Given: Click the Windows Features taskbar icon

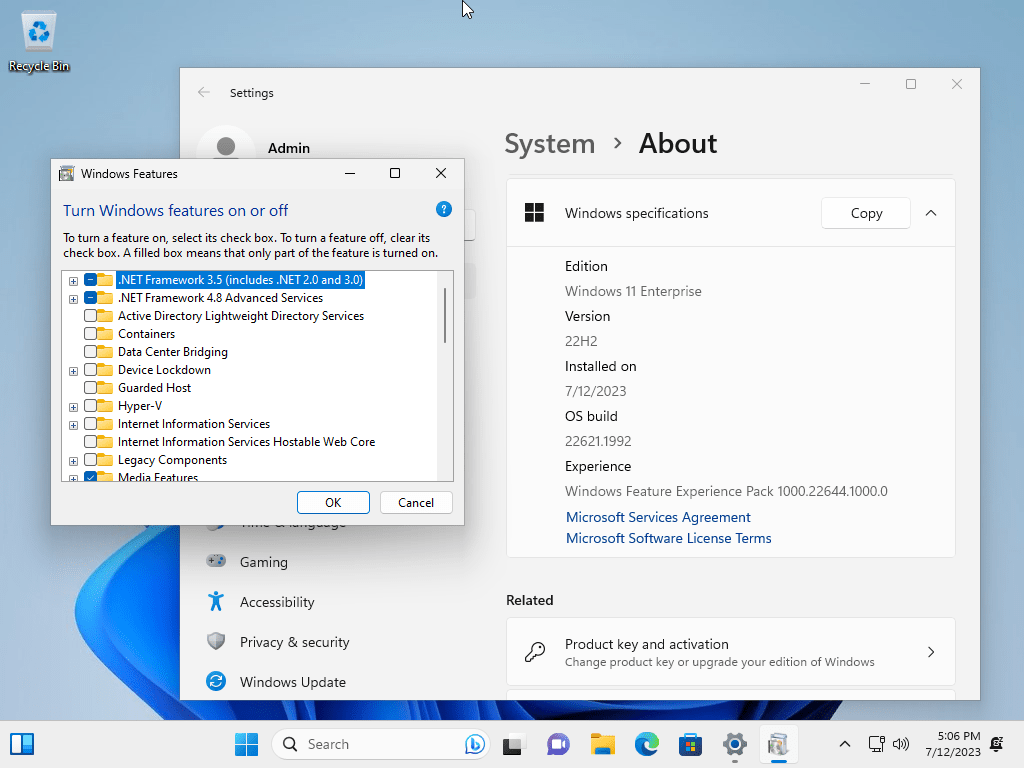Looking at the screenshot, I should [x=778, y=744].
